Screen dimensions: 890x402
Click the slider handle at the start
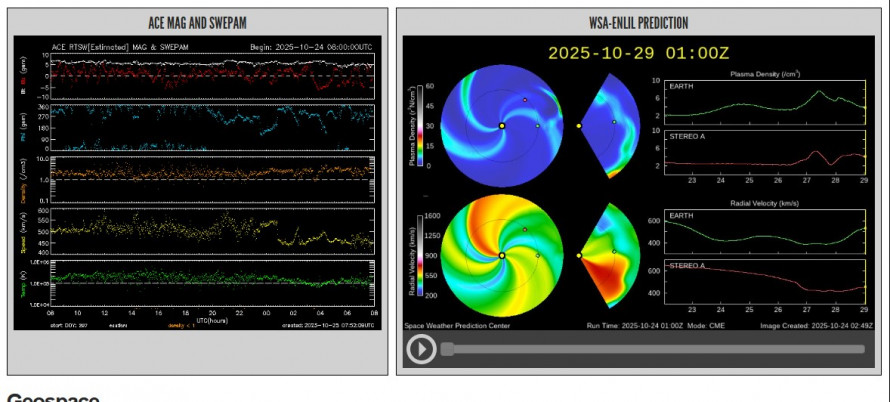pos(447,349)
